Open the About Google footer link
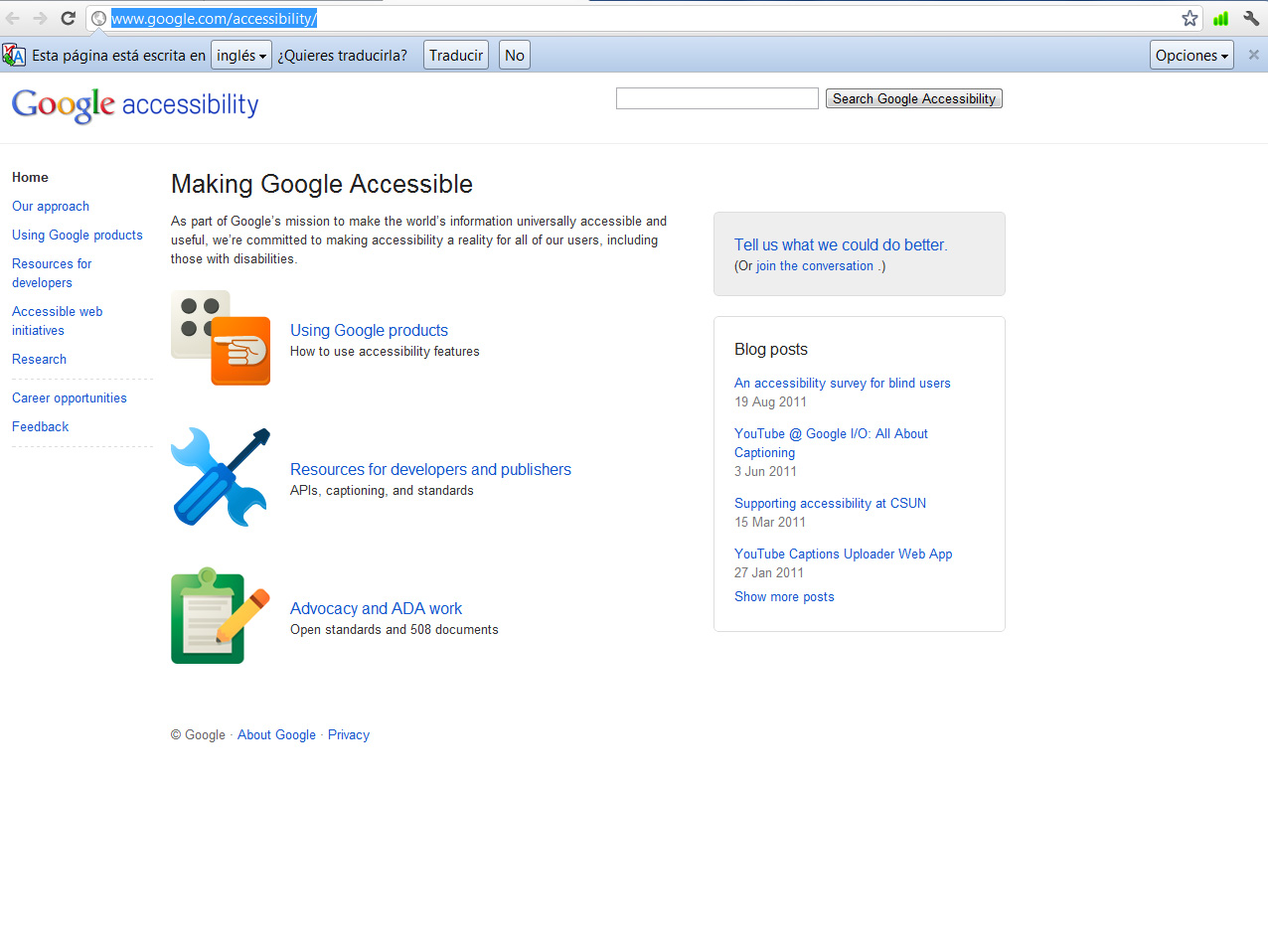Image resolution: width=1268 pixels, height=952 pixels. click(x=276, y=734)
